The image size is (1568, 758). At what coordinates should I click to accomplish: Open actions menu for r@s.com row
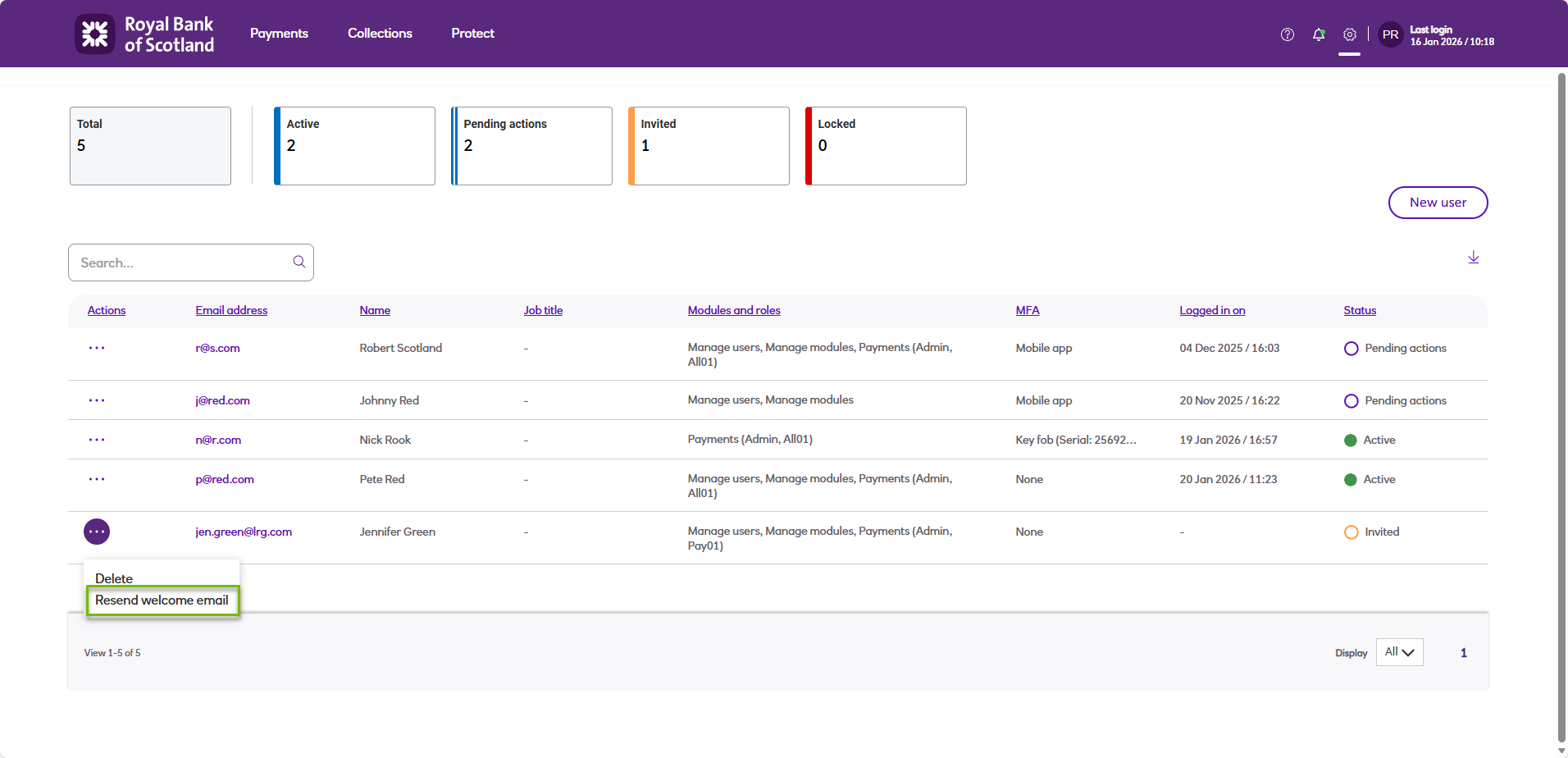97,348
